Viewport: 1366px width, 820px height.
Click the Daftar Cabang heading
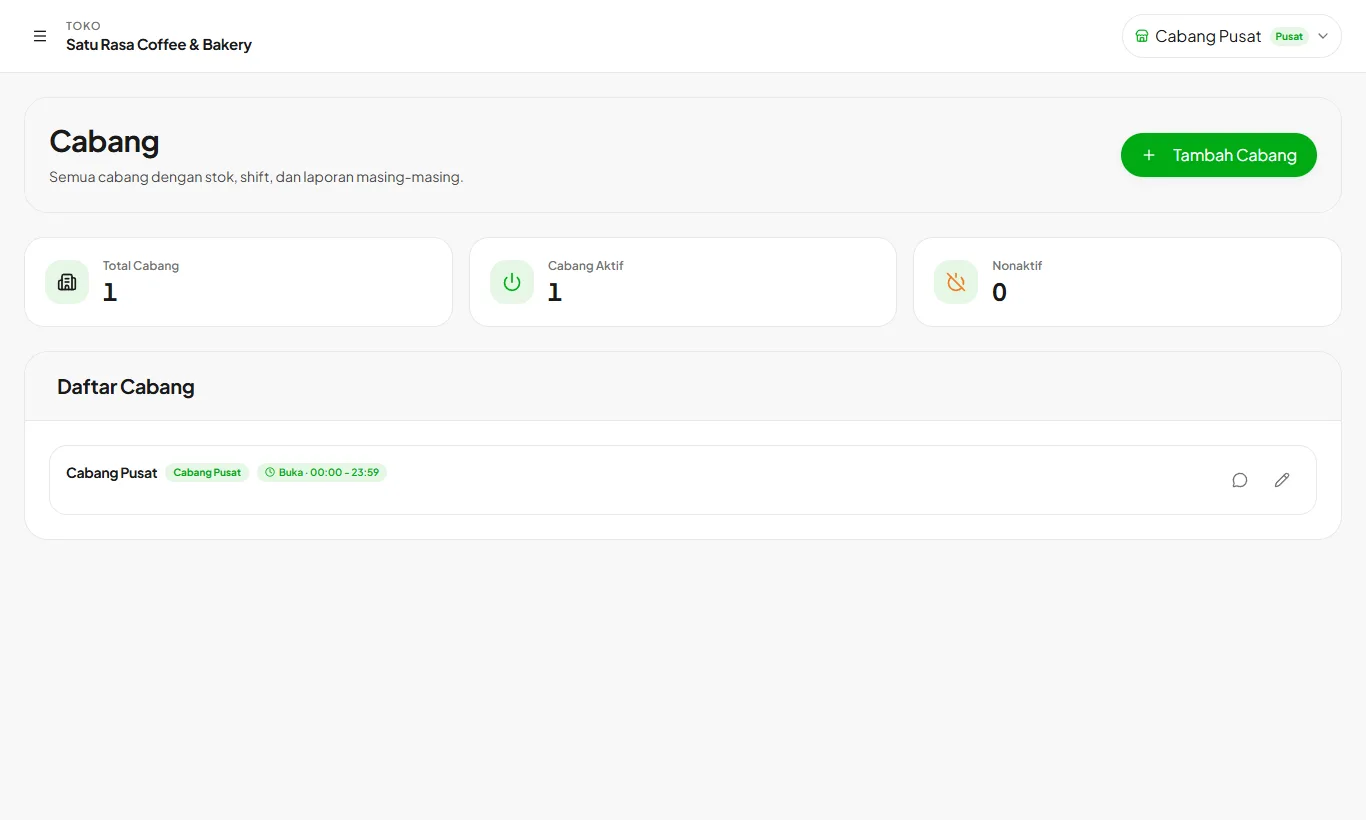coord(126,387)
